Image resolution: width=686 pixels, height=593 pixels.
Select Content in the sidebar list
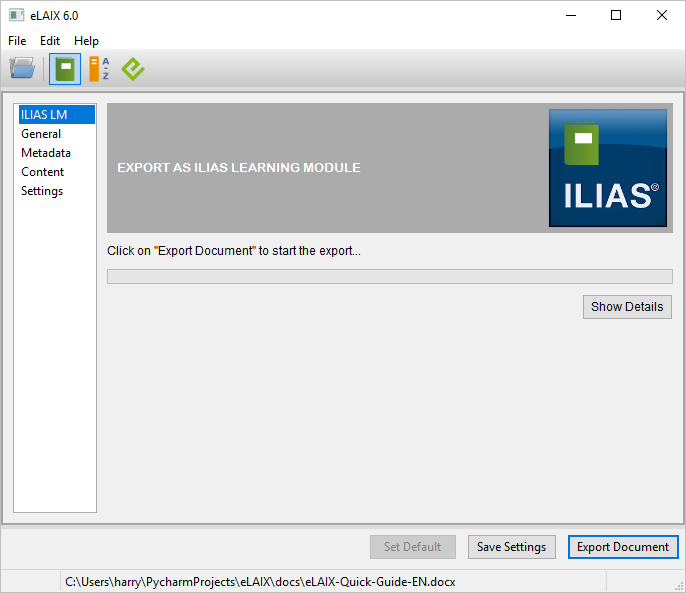tap(56, 172)
